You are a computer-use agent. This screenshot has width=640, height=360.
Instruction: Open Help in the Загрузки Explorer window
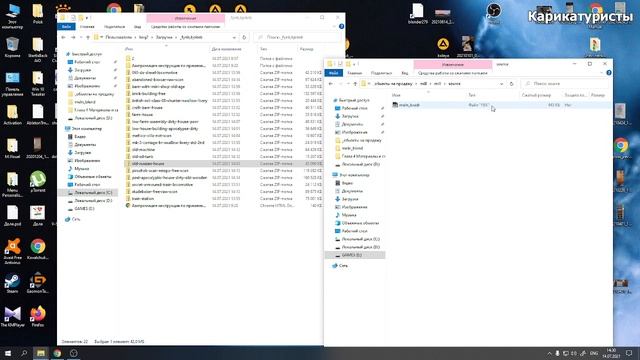click(341, 27)
